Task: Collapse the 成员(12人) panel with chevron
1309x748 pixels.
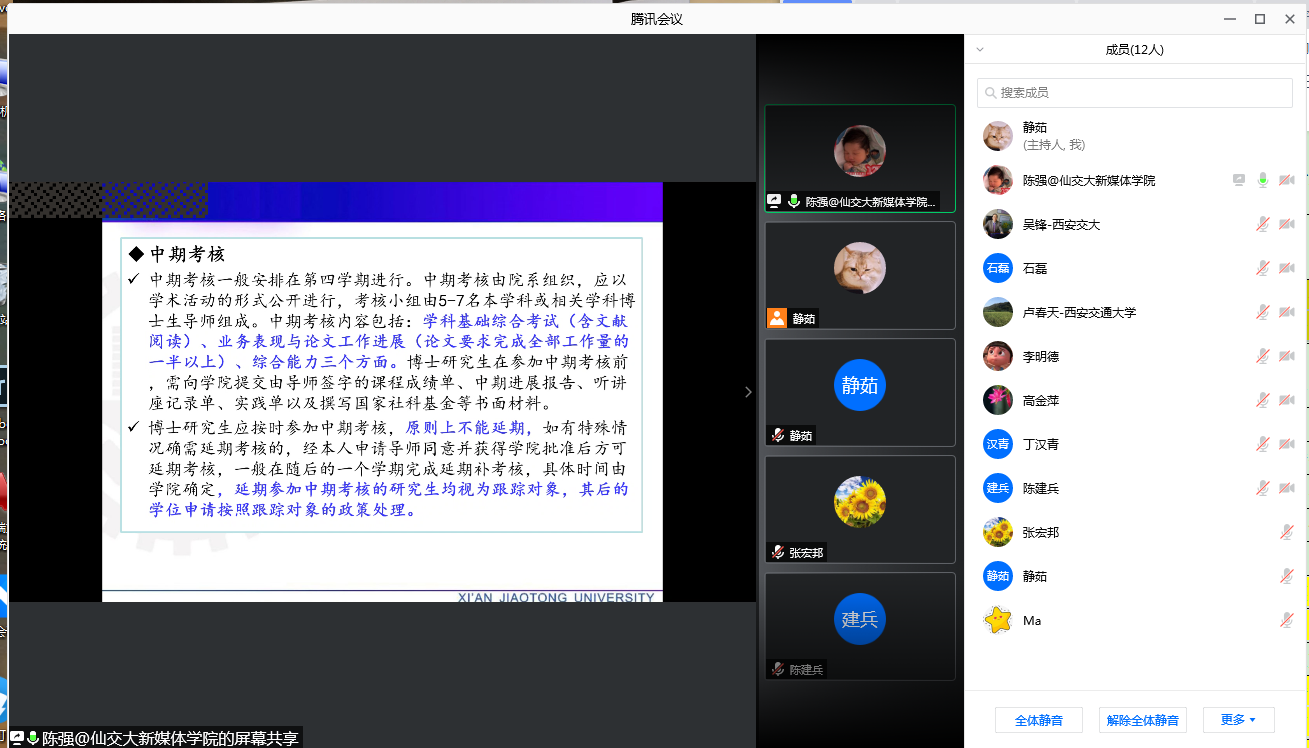Action: (x=980, y=49)
